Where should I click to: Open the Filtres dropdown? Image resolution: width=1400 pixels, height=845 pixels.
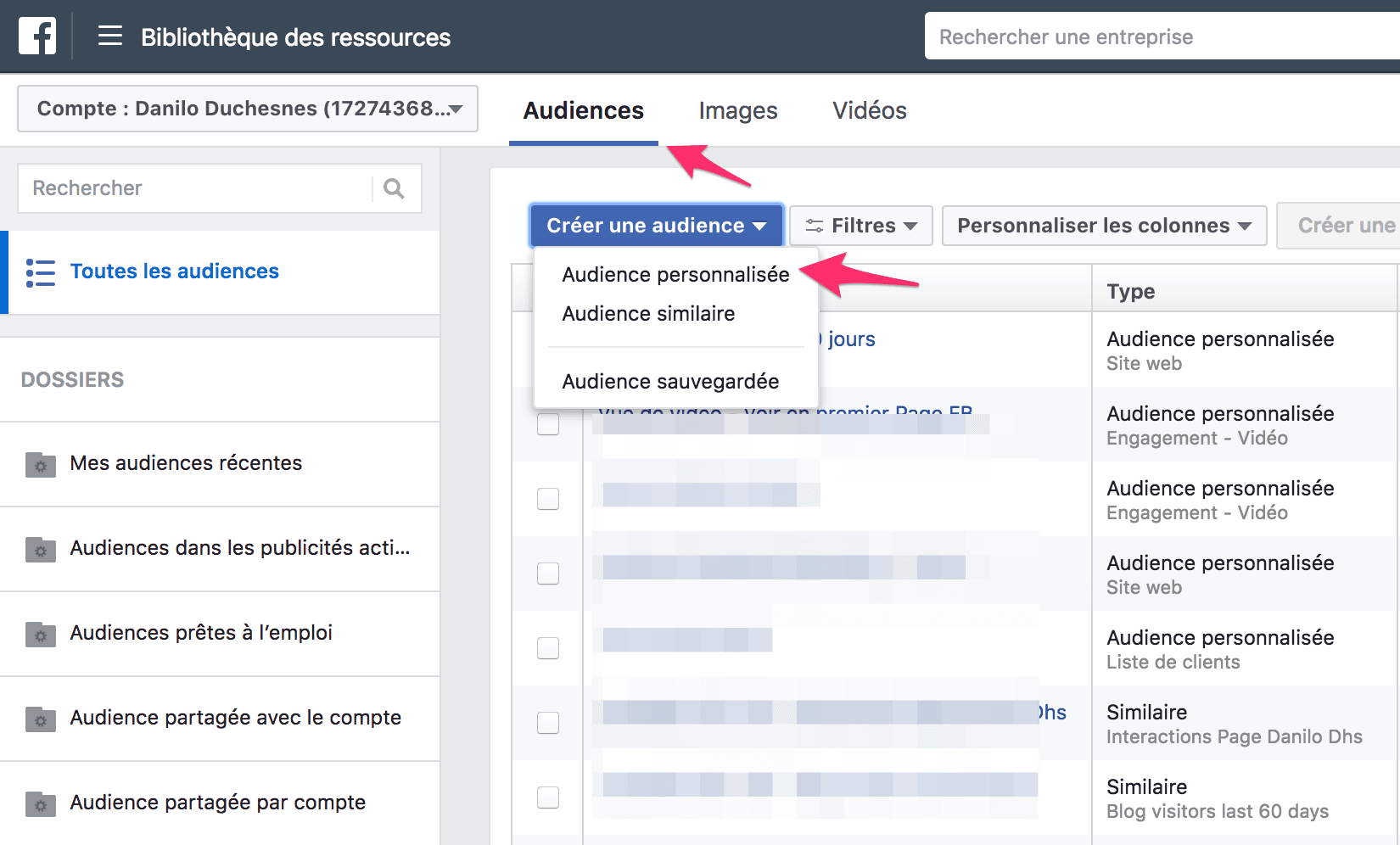coord(861,226)
